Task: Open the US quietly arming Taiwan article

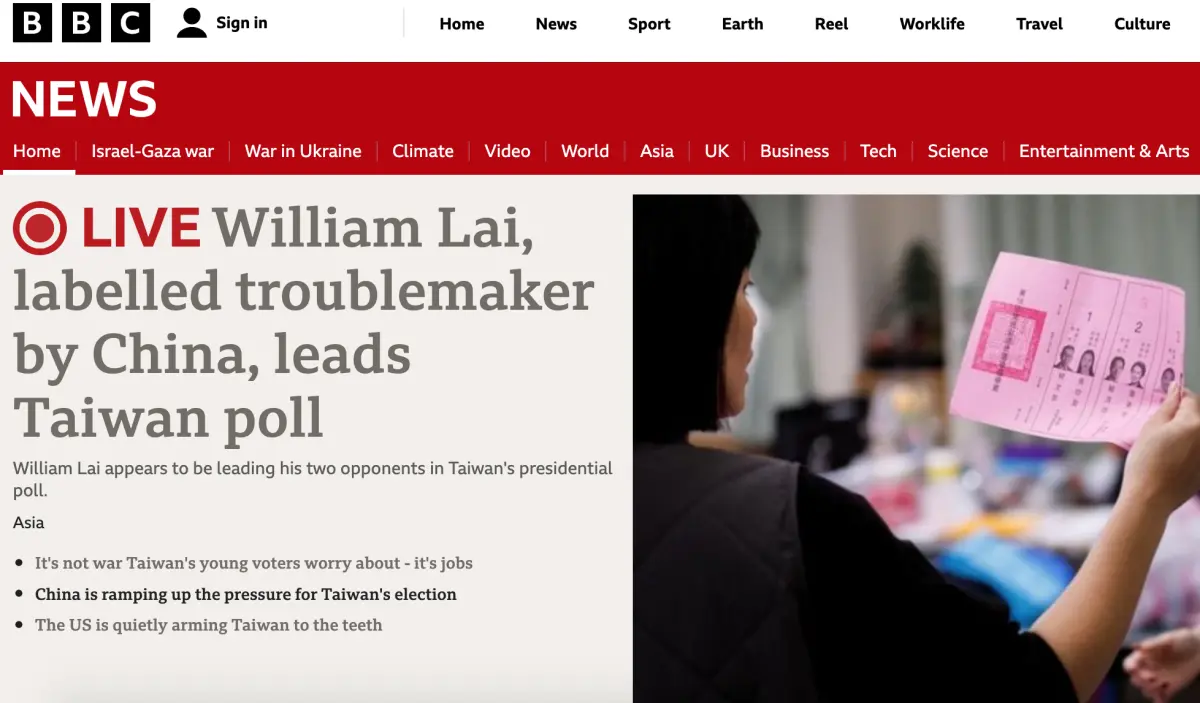Action: pos(209,625)
